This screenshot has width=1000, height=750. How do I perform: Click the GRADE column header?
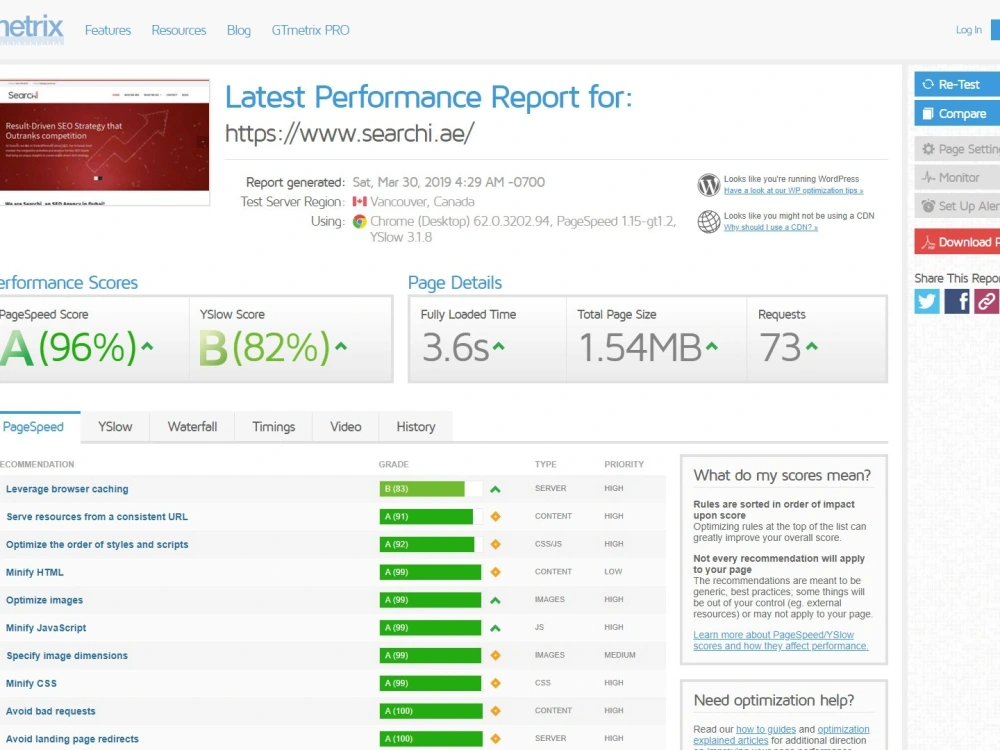pyautogui.click(x=393, y=464)
